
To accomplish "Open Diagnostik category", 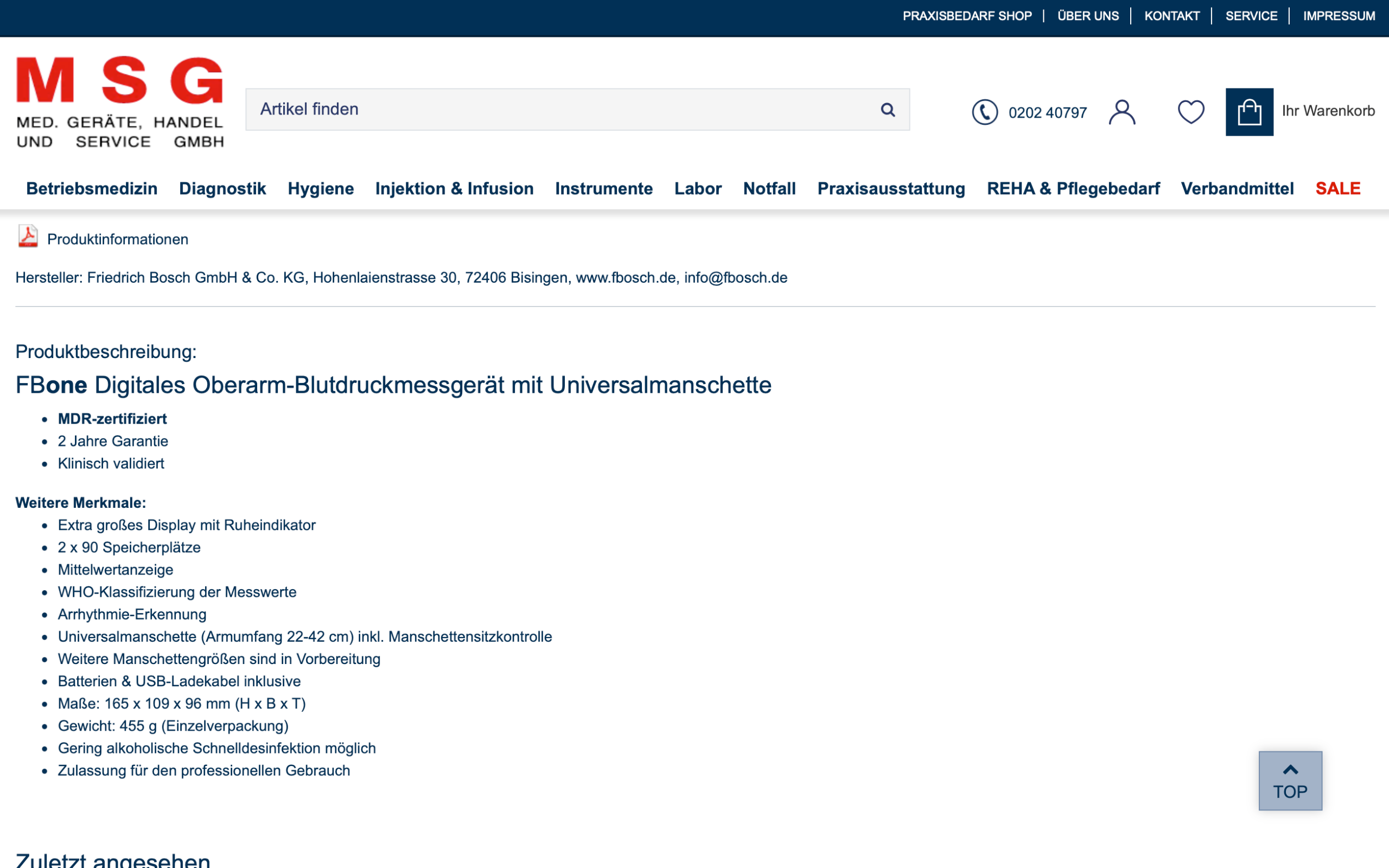I will tap(222, 189).
